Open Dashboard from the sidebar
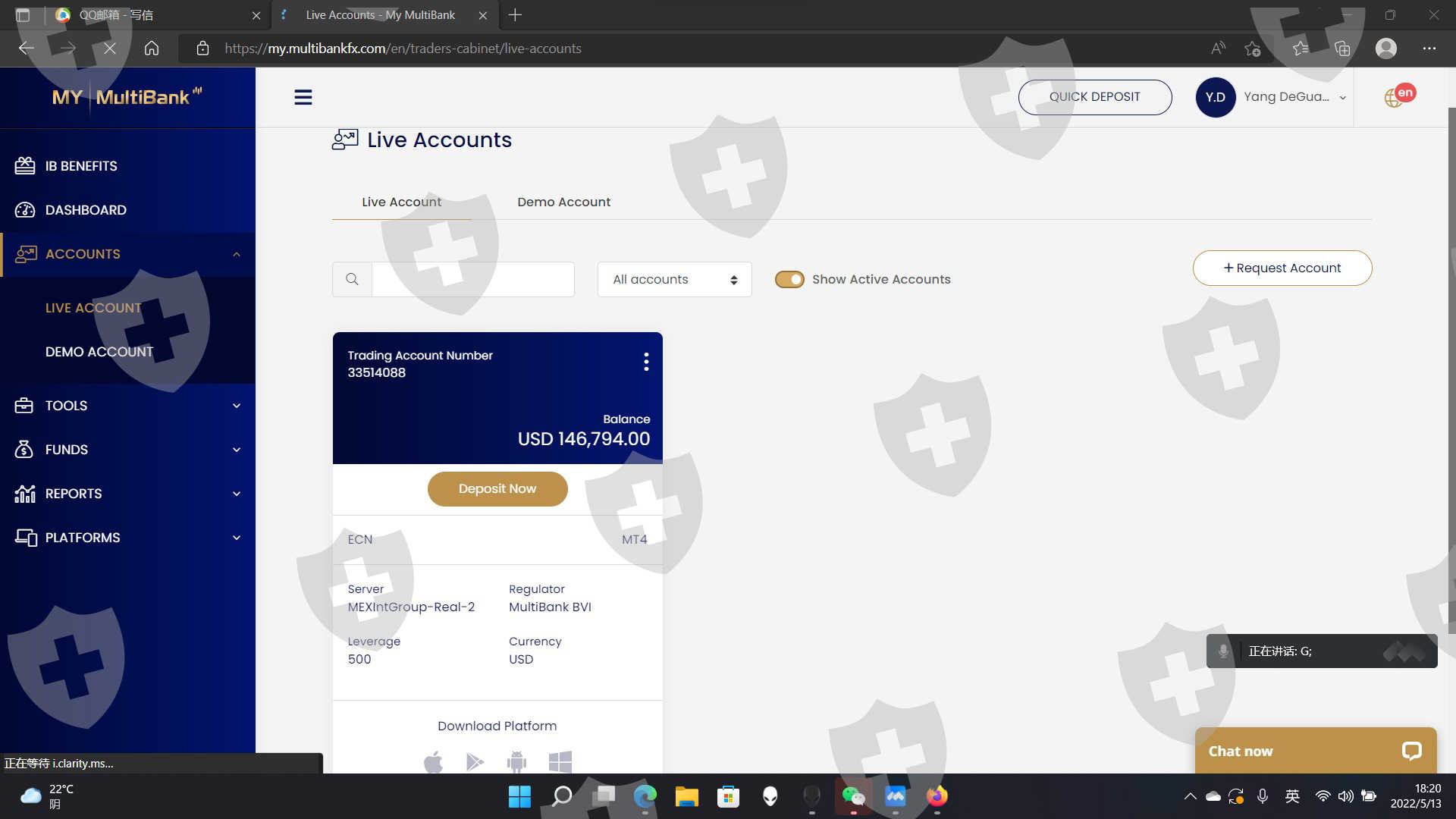1456x819 pixels. click(x=86, y=210)
